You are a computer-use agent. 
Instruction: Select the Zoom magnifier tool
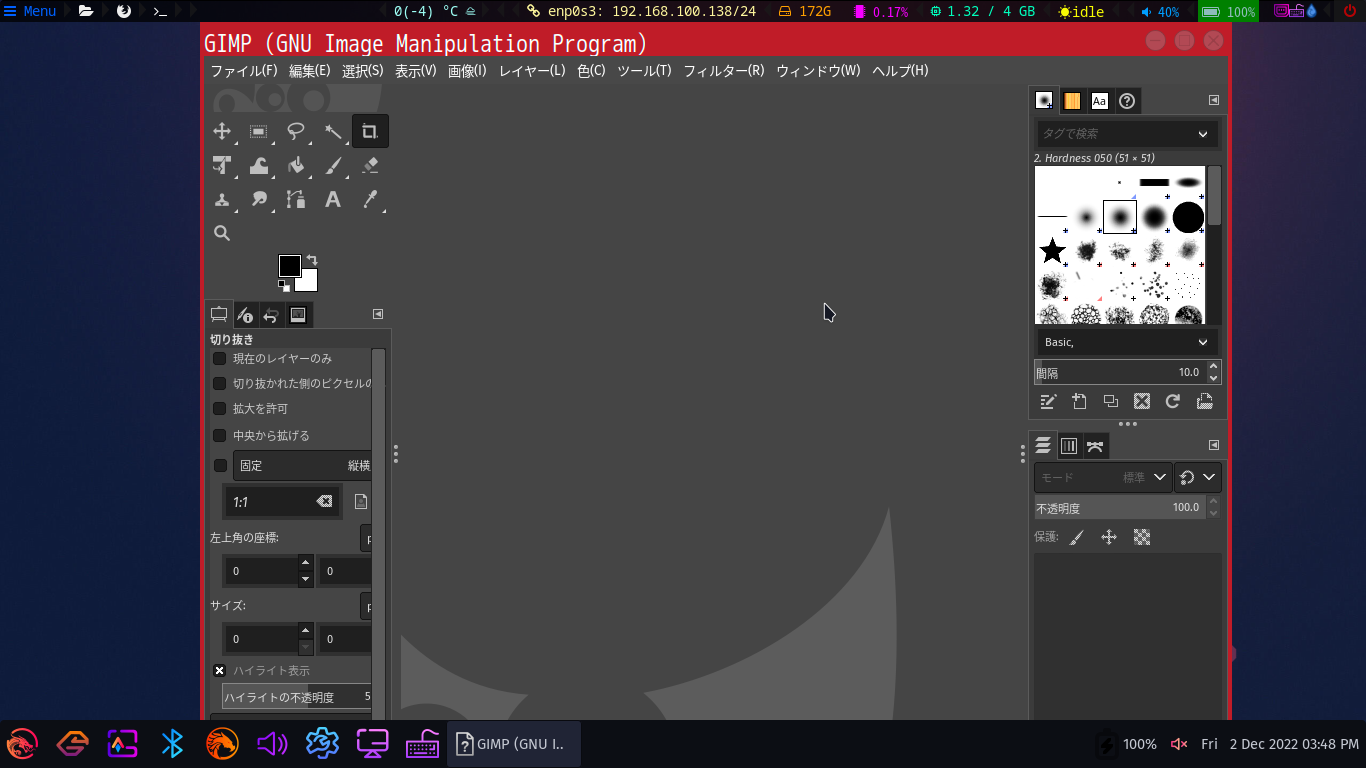pos(222,233)
